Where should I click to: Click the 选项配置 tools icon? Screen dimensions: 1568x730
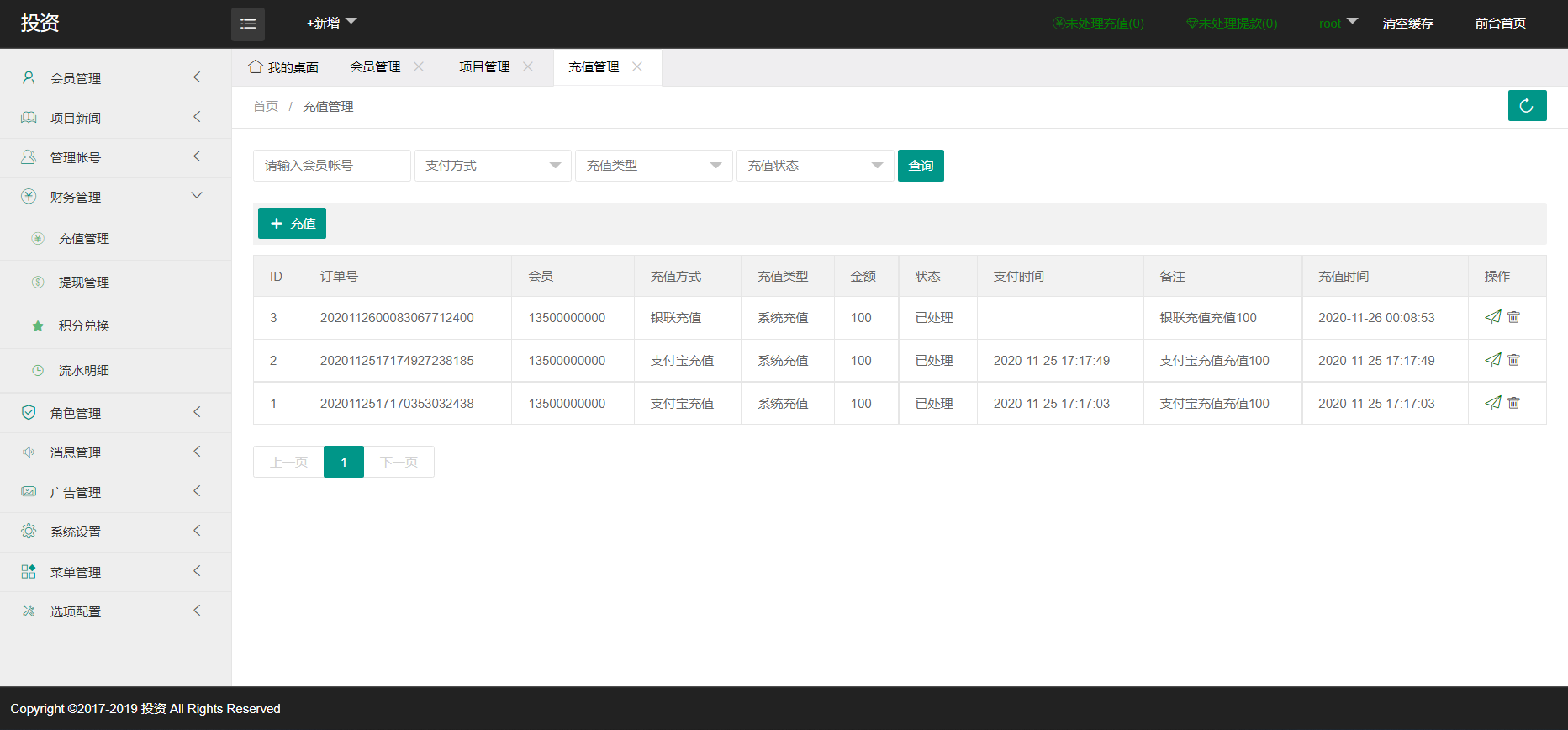pyautogui.click(x=29, y=611)
